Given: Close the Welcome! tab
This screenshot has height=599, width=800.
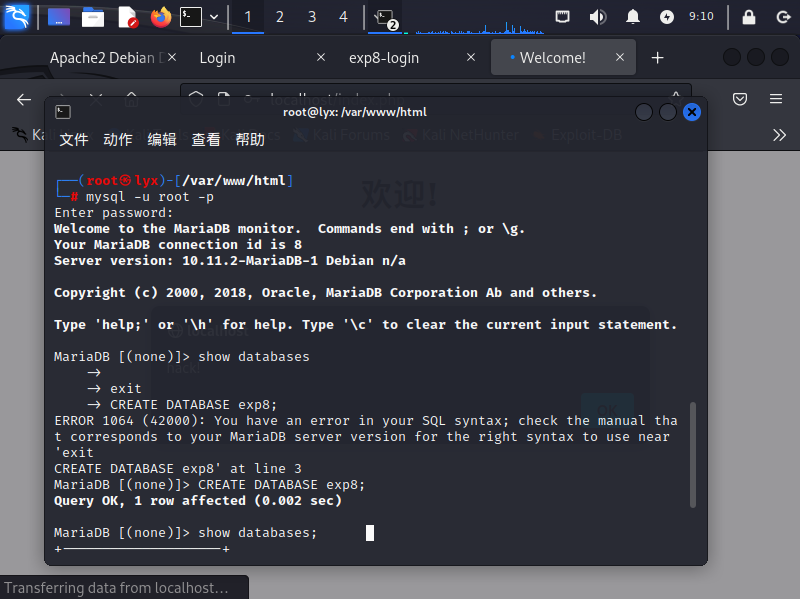Looking at the screenshot, I should click(620, 58).
